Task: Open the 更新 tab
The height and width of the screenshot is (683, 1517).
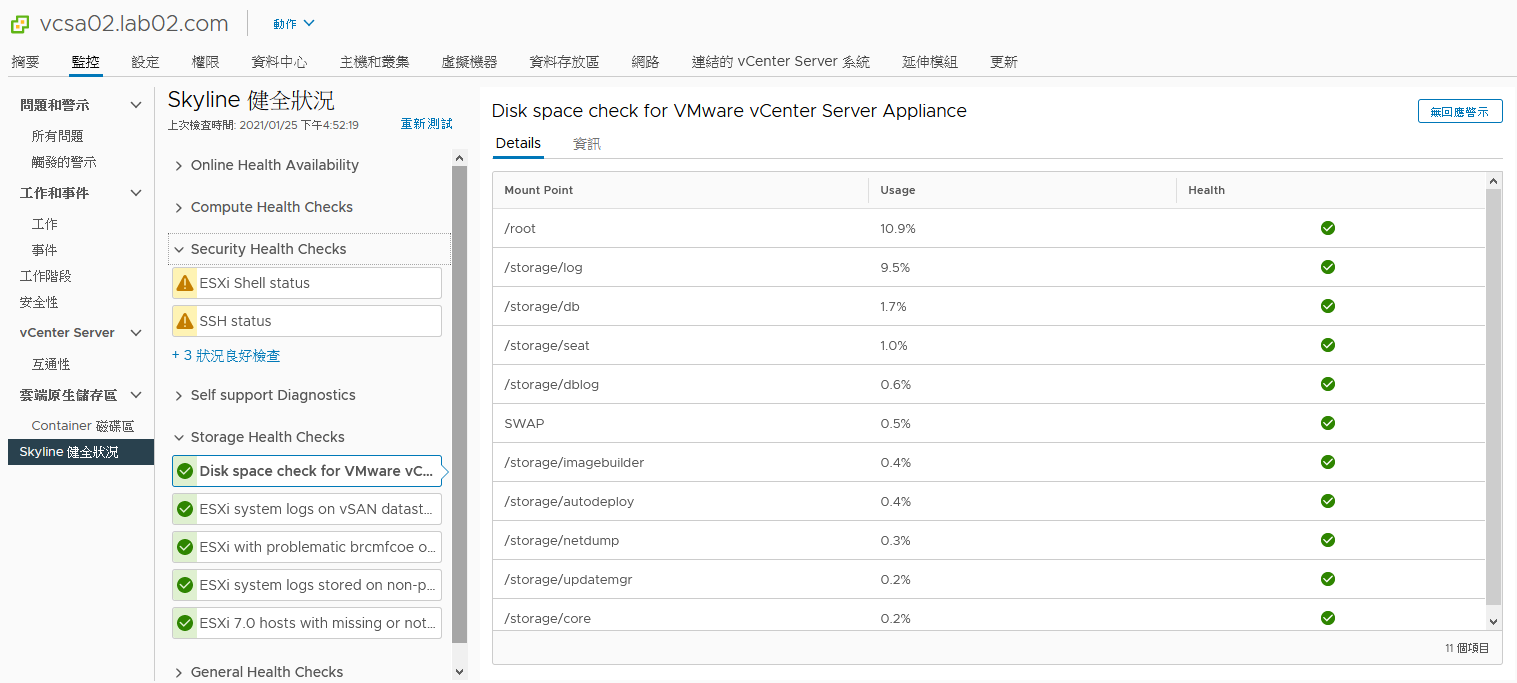Action: pos(1004,62)
